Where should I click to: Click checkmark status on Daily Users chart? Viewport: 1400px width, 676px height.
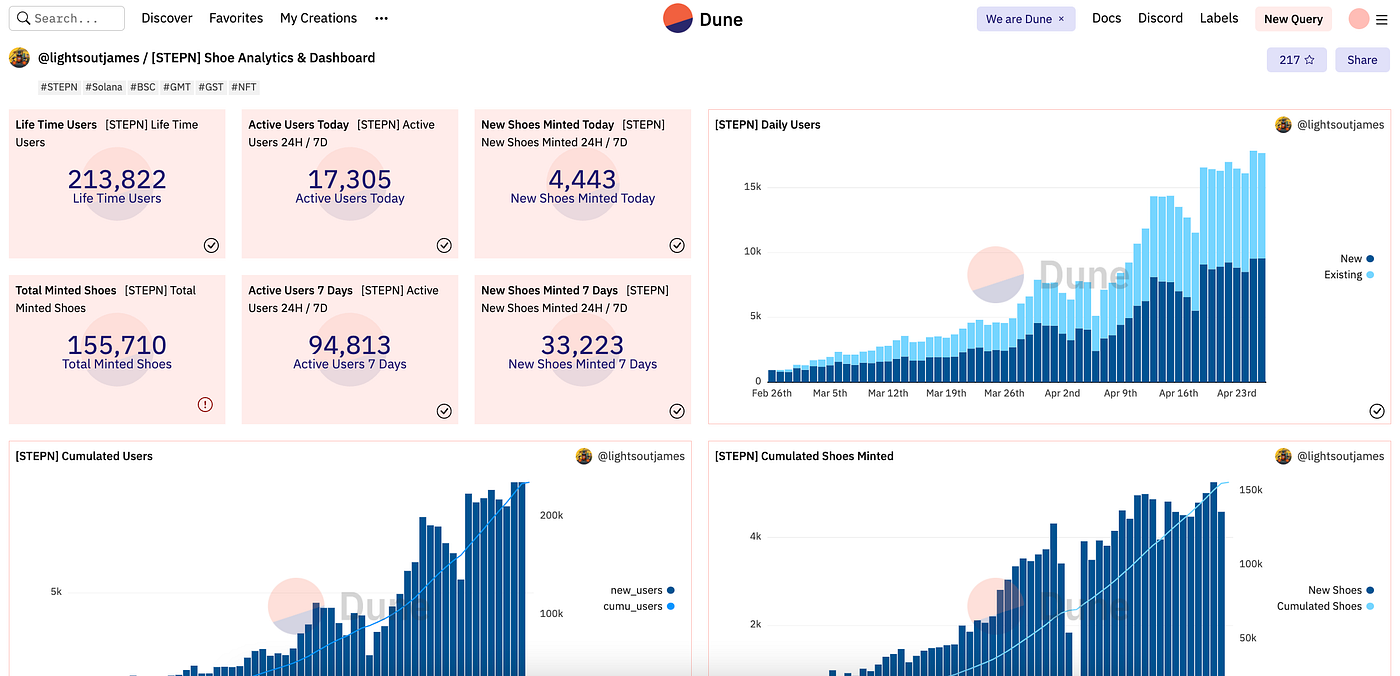[1377, 411]
